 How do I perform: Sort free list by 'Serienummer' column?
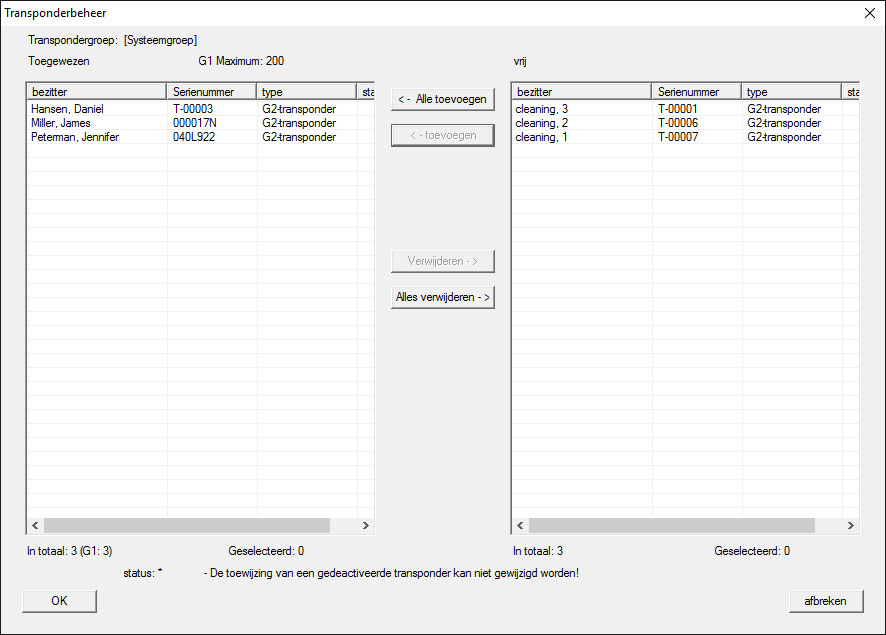[696, 92]
